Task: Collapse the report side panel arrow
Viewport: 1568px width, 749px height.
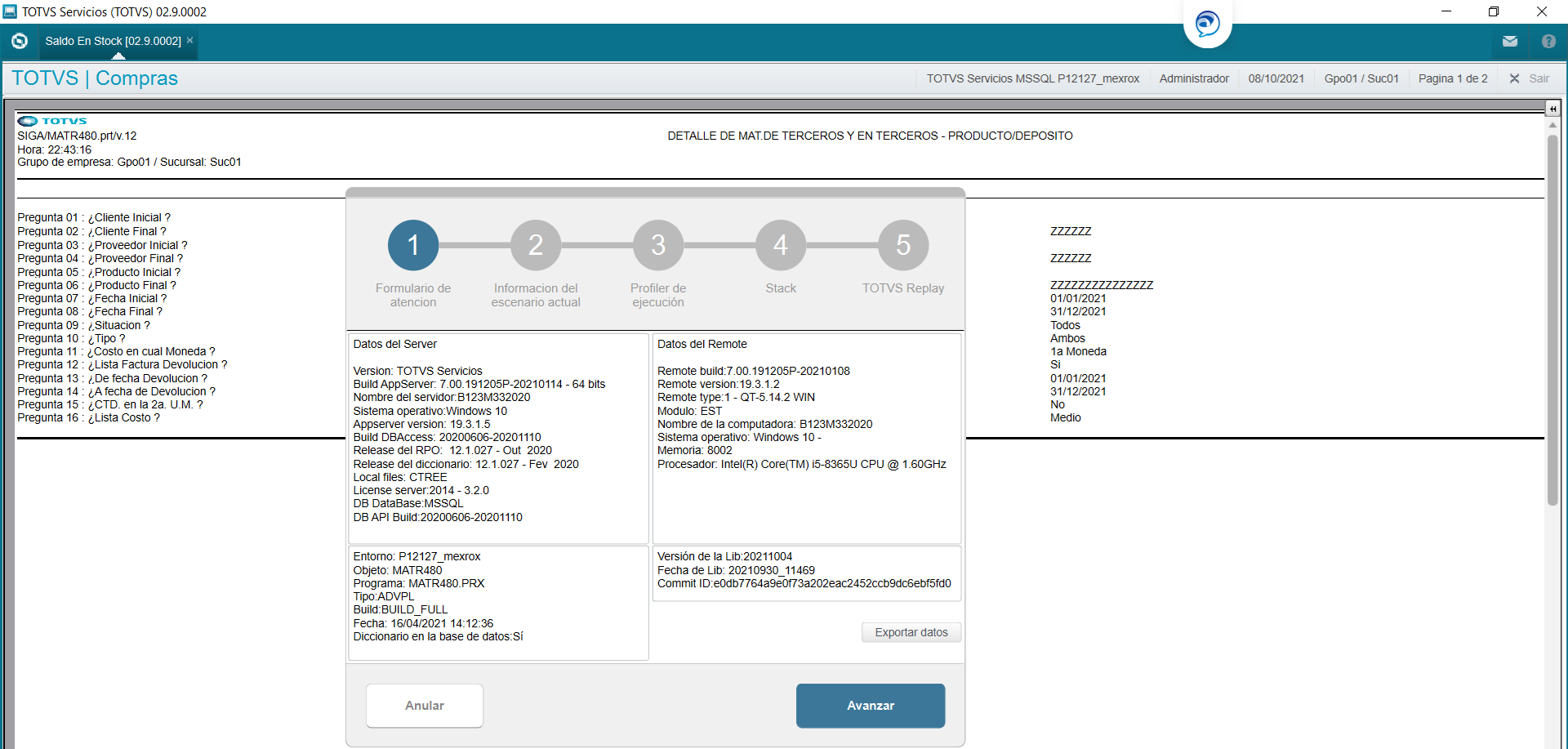Action: pos(1552,109)
